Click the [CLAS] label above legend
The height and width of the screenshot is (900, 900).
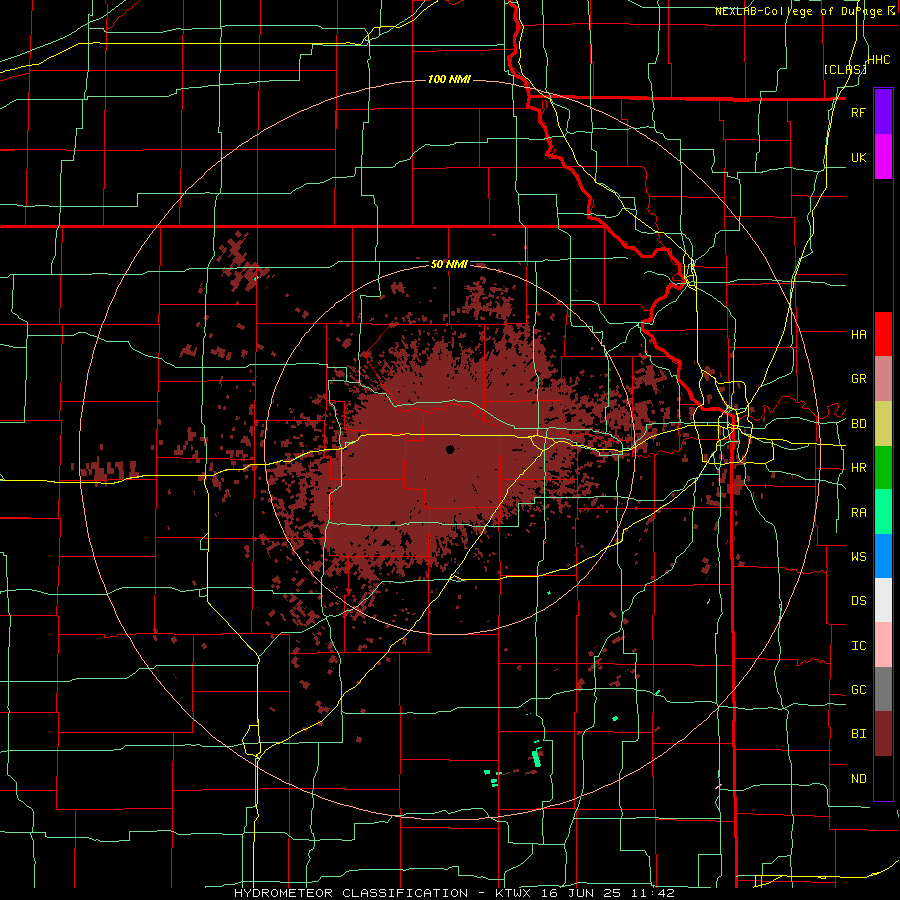845,69
